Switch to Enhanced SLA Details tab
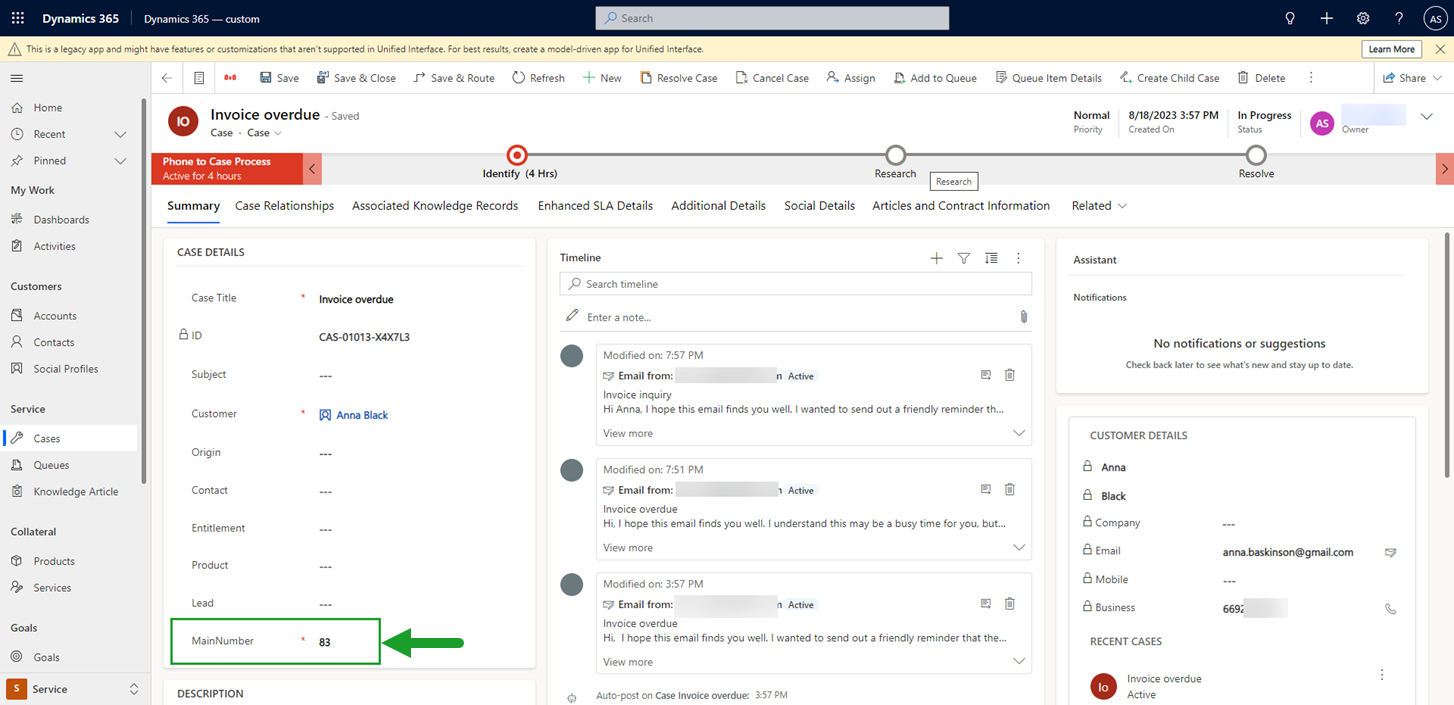Screen dimensions: 1454x705 [x=595, y=206]
